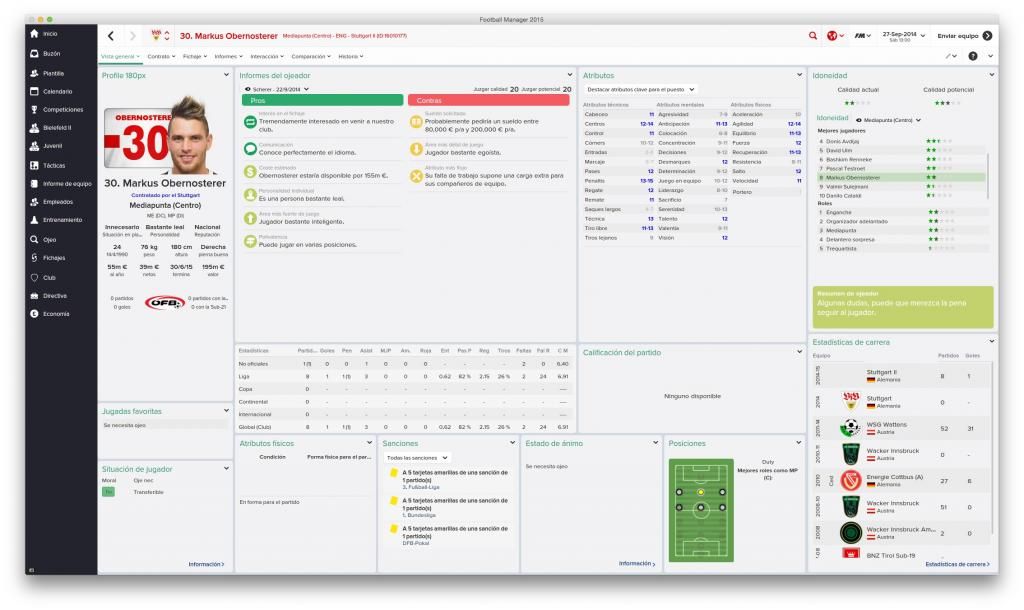Image resolution: width=1024 pixels, height=610 pixels.
Task: Click the WSG Wattens club logo
Action: [x=851, y=427]
